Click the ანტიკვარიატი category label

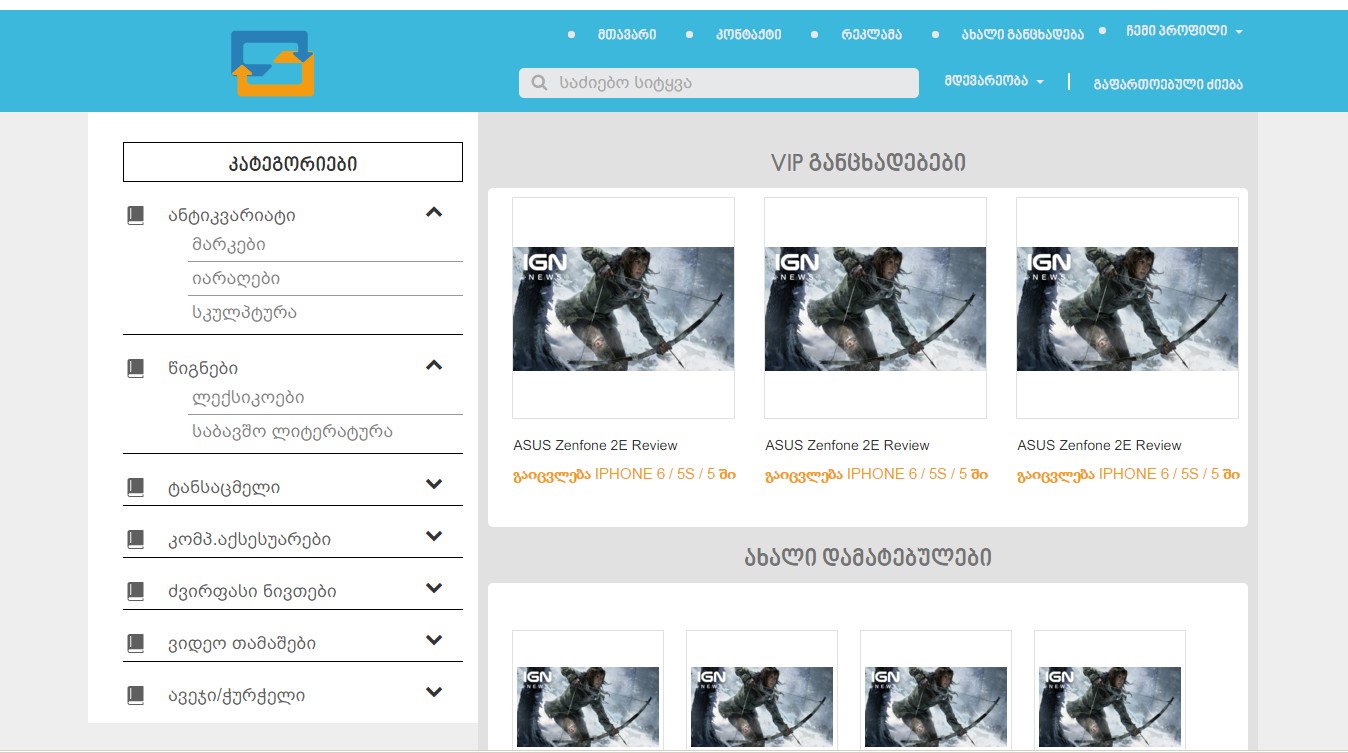tap(232, 216)
